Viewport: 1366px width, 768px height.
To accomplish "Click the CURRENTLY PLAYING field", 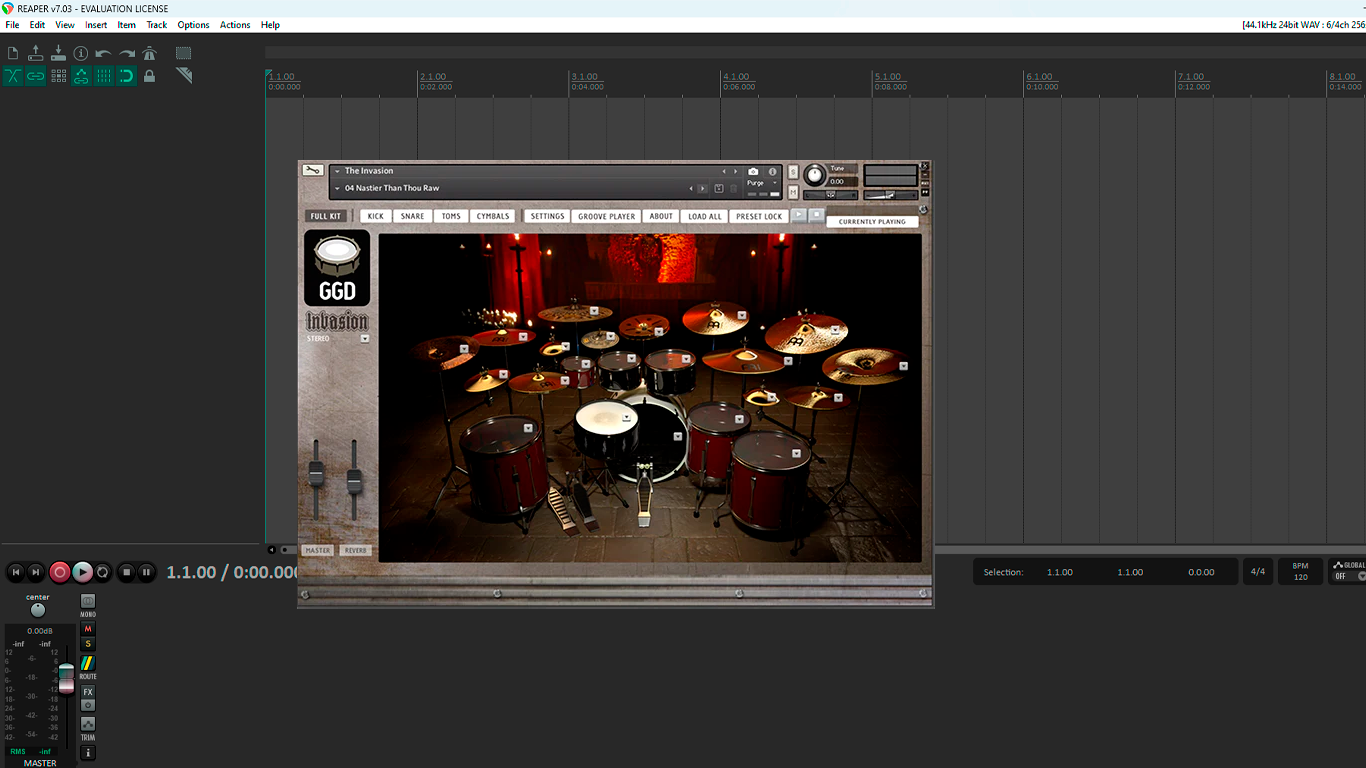I will point(873,222).
